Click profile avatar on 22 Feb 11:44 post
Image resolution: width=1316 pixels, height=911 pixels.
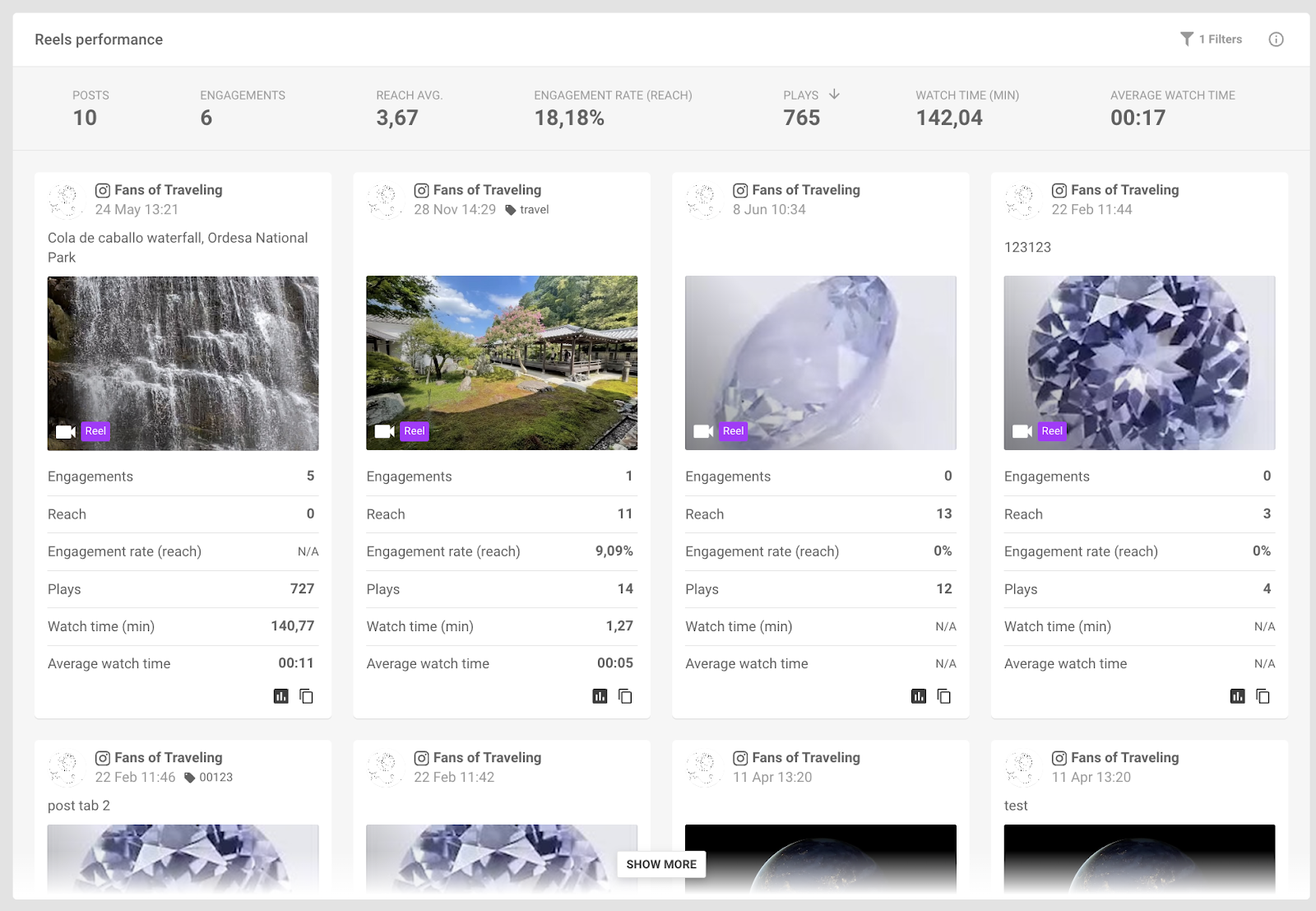[1022, 200]
